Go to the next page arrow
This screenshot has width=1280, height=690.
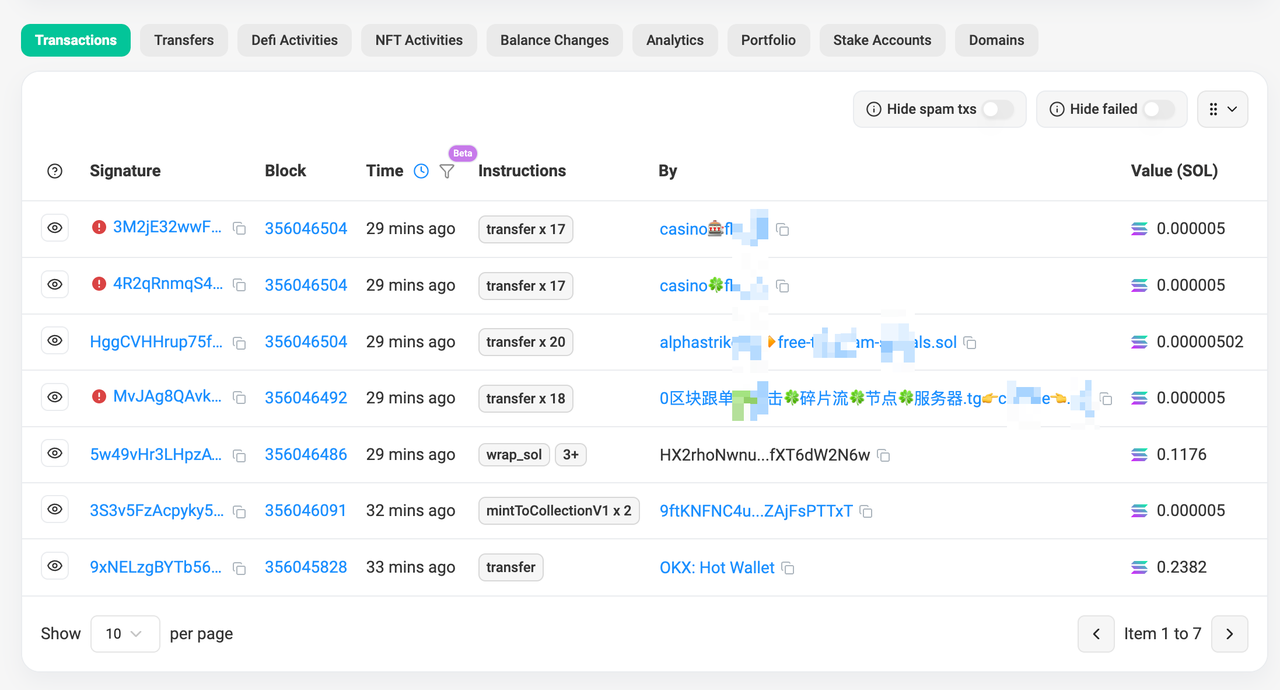click(x=1229, y=633)
